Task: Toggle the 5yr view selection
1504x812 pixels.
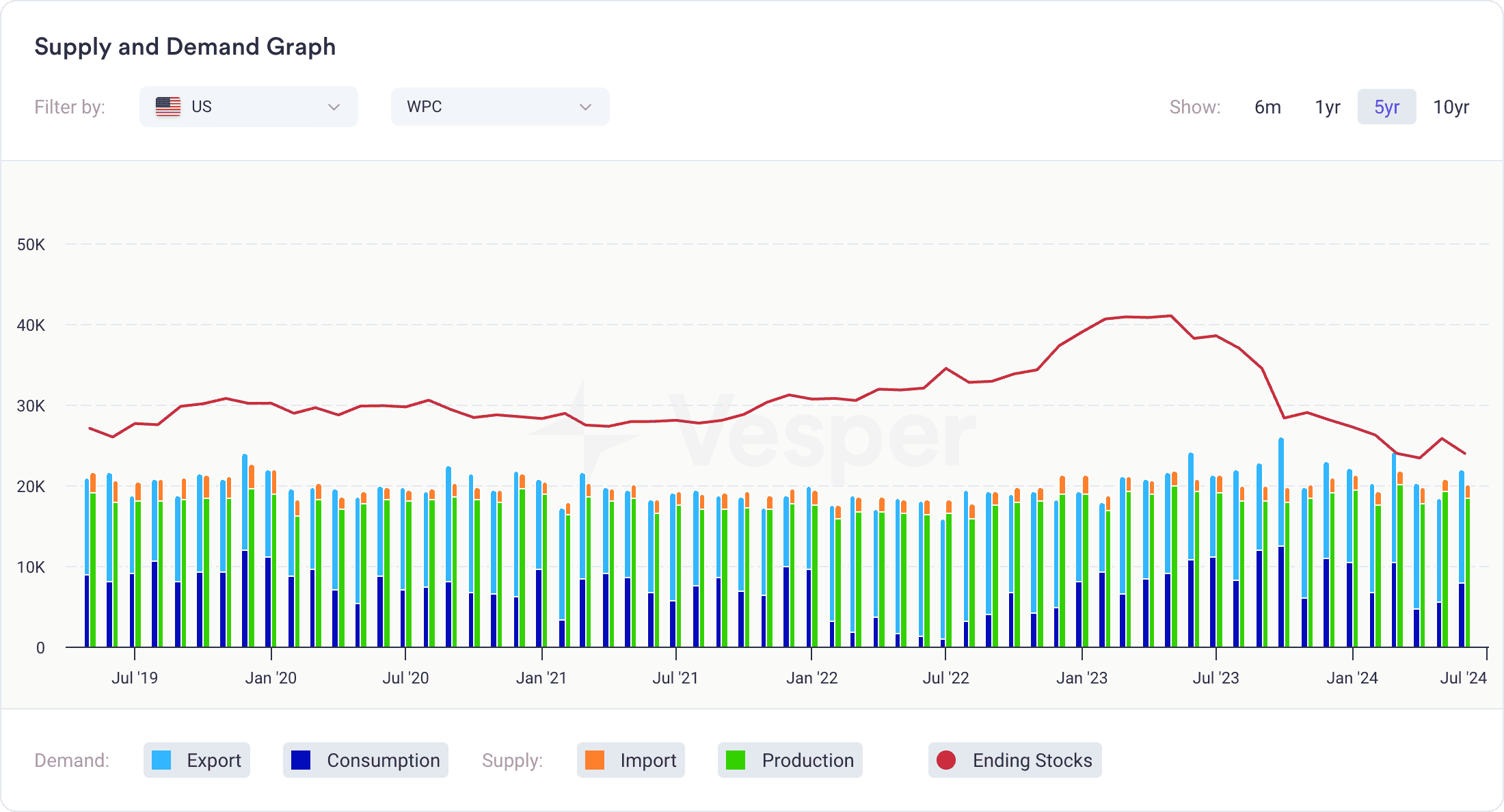Action: [1385, 108]
